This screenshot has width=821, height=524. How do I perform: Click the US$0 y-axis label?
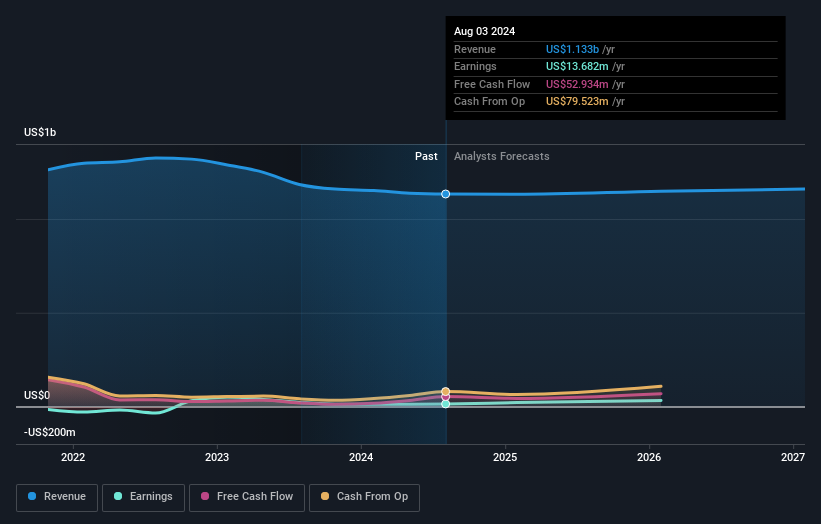click(x=37, y=395)
